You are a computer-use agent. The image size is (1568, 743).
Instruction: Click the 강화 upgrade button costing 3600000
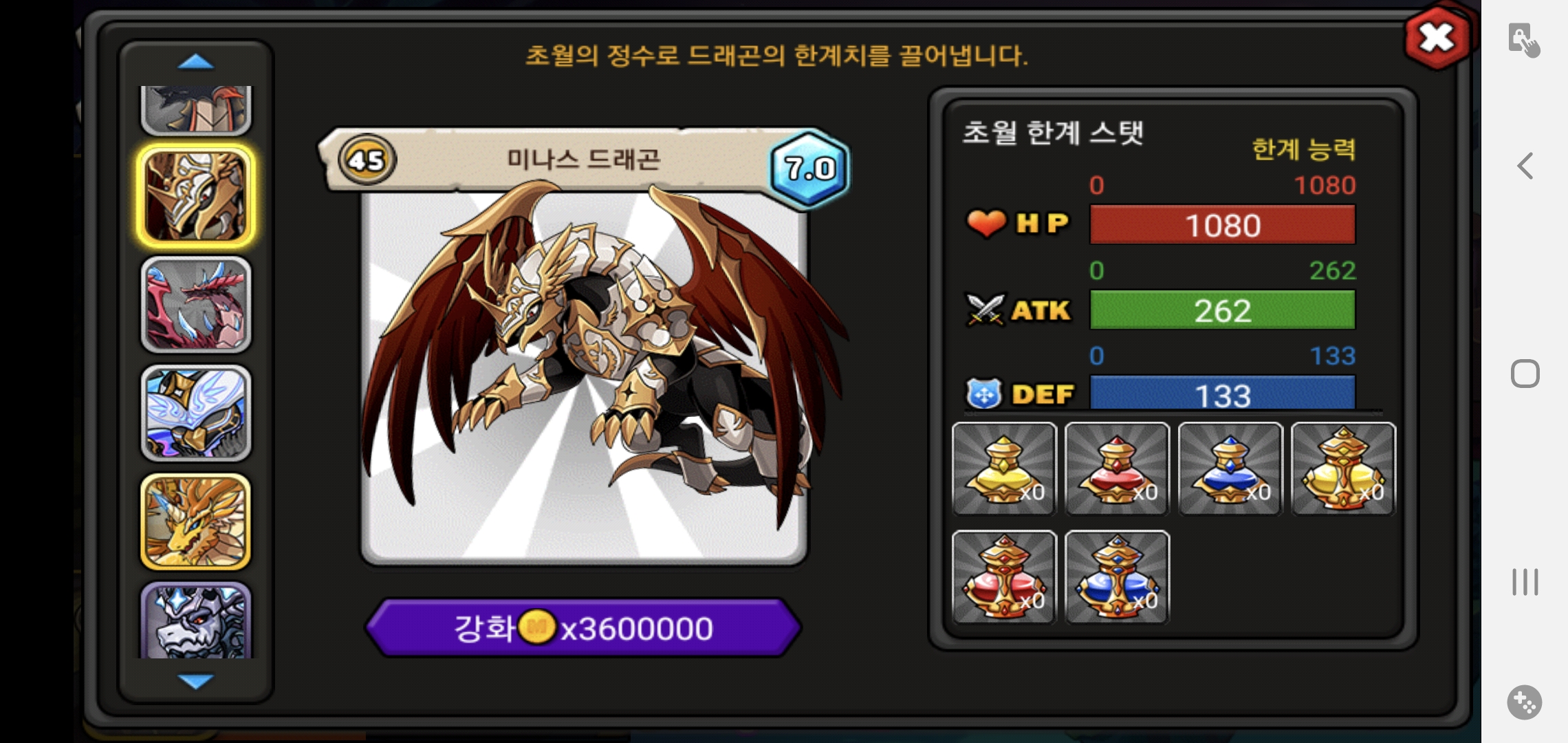[x=583, y=627]
